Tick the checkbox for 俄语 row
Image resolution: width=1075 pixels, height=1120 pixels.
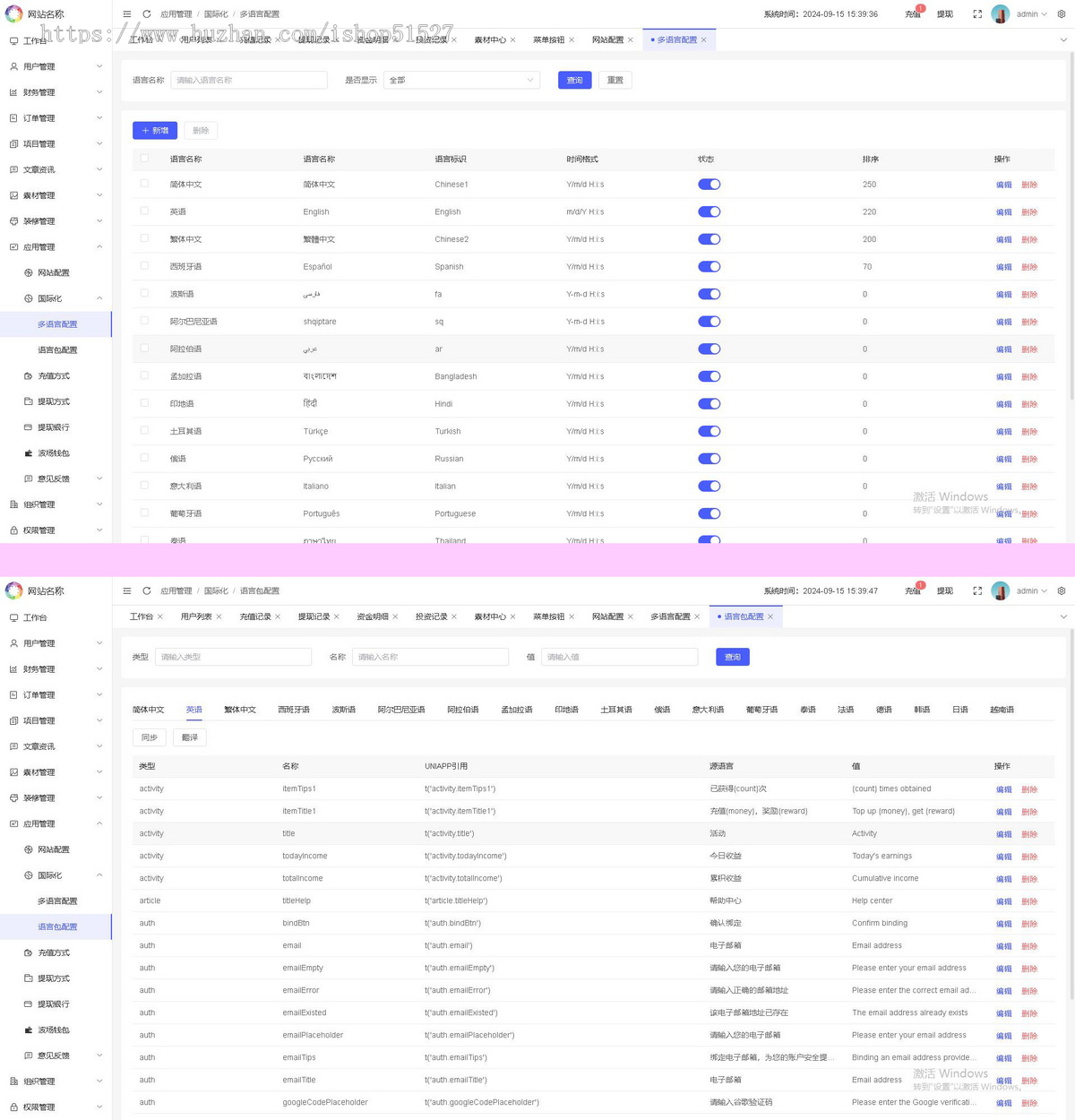(144, 458)
